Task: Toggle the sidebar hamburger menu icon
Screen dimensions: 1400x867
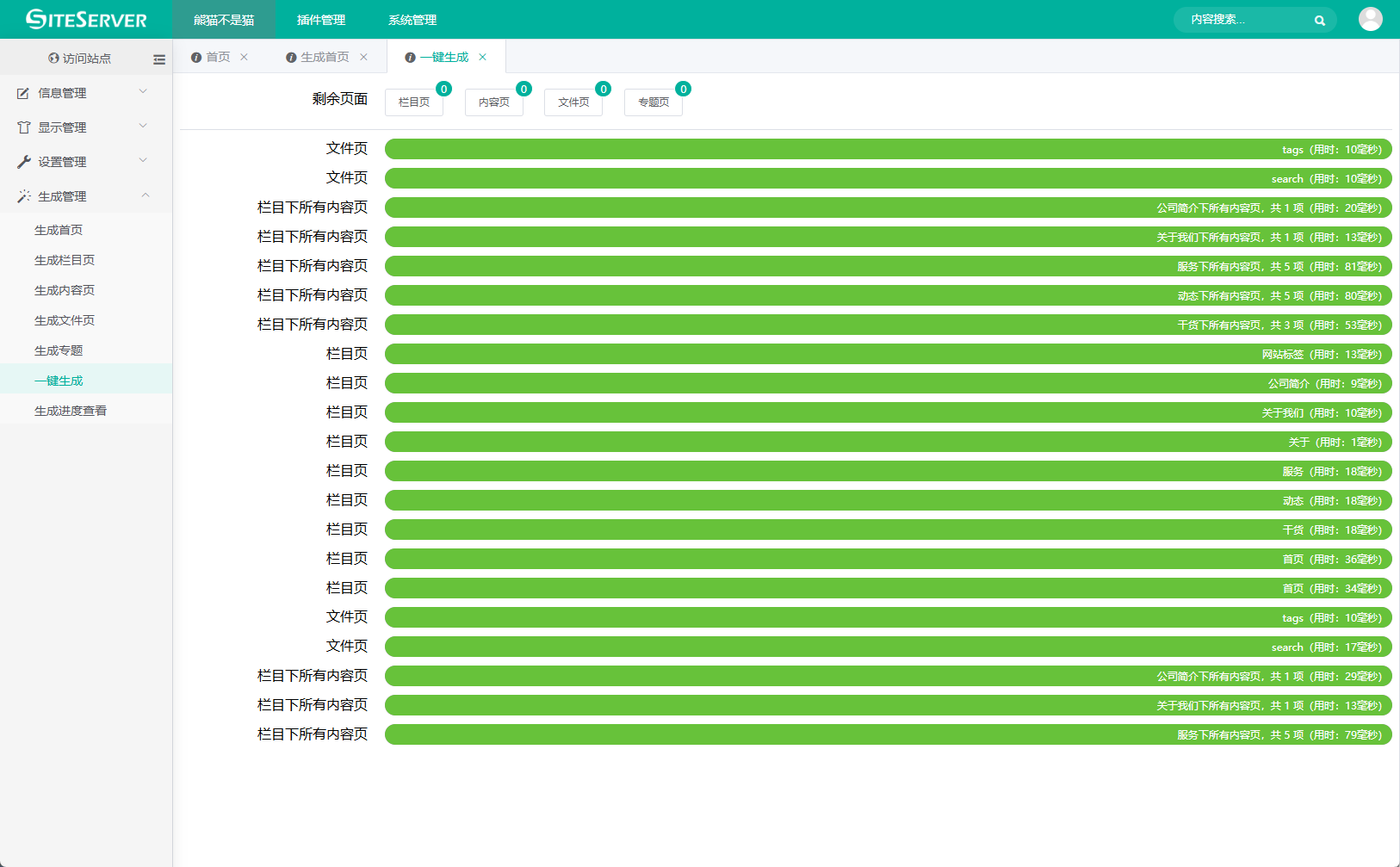Action: click(x=159, y=59)
